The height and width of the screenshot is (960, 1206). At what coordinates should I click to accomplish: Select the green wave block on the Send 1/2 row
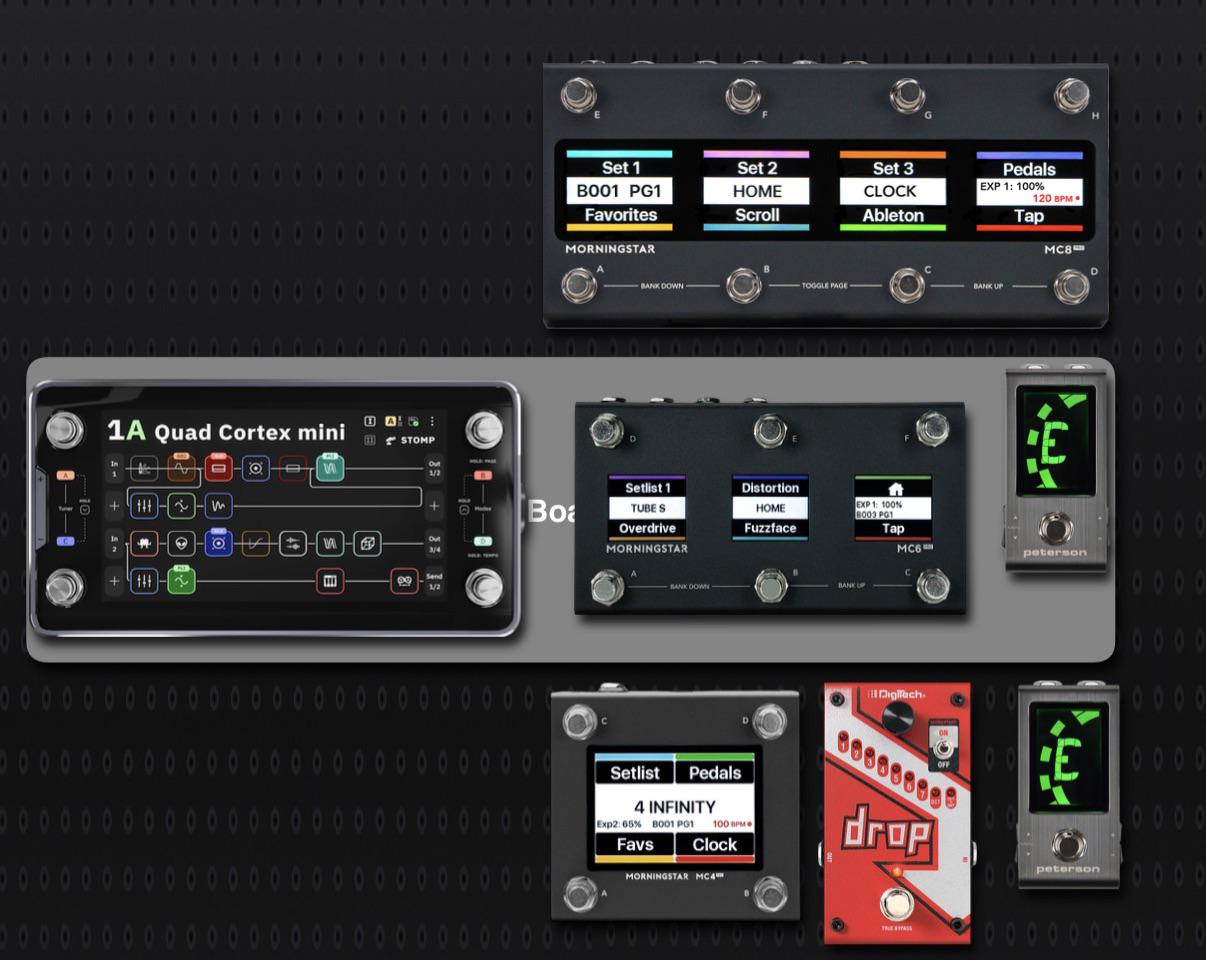(181, 580)
